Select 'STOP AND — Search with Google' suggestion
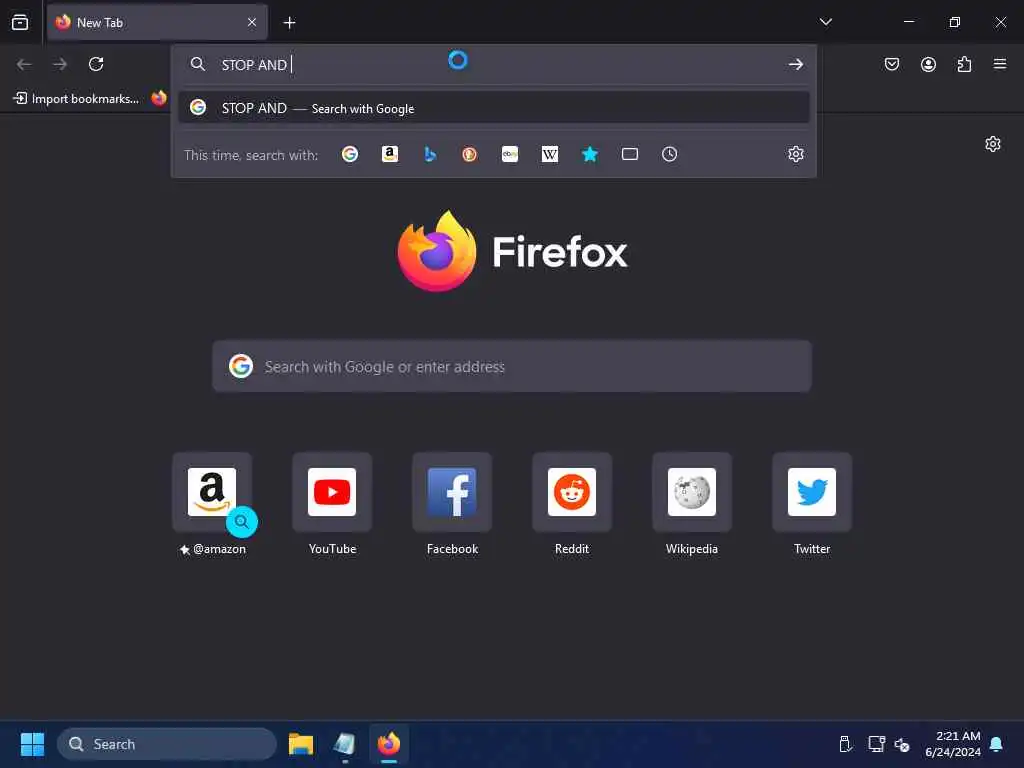The width and height of the screenshot is (1024, 768). click(x=494, y=108)
